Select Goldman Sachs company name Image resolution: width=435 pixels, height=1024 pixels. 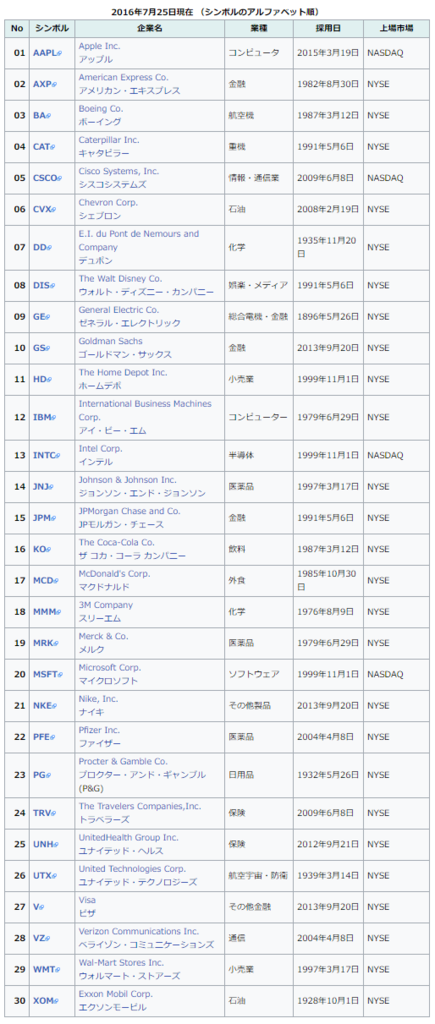(110, 342)
